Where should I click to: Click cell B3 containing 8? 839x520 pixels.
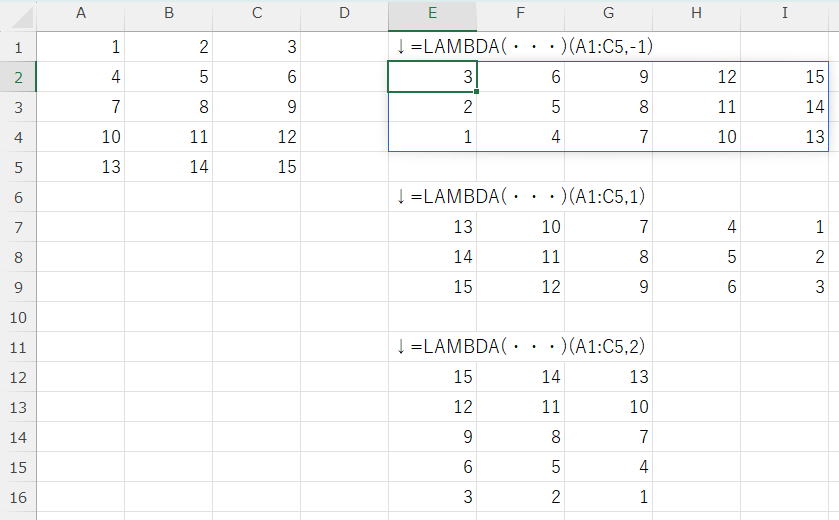168,107
